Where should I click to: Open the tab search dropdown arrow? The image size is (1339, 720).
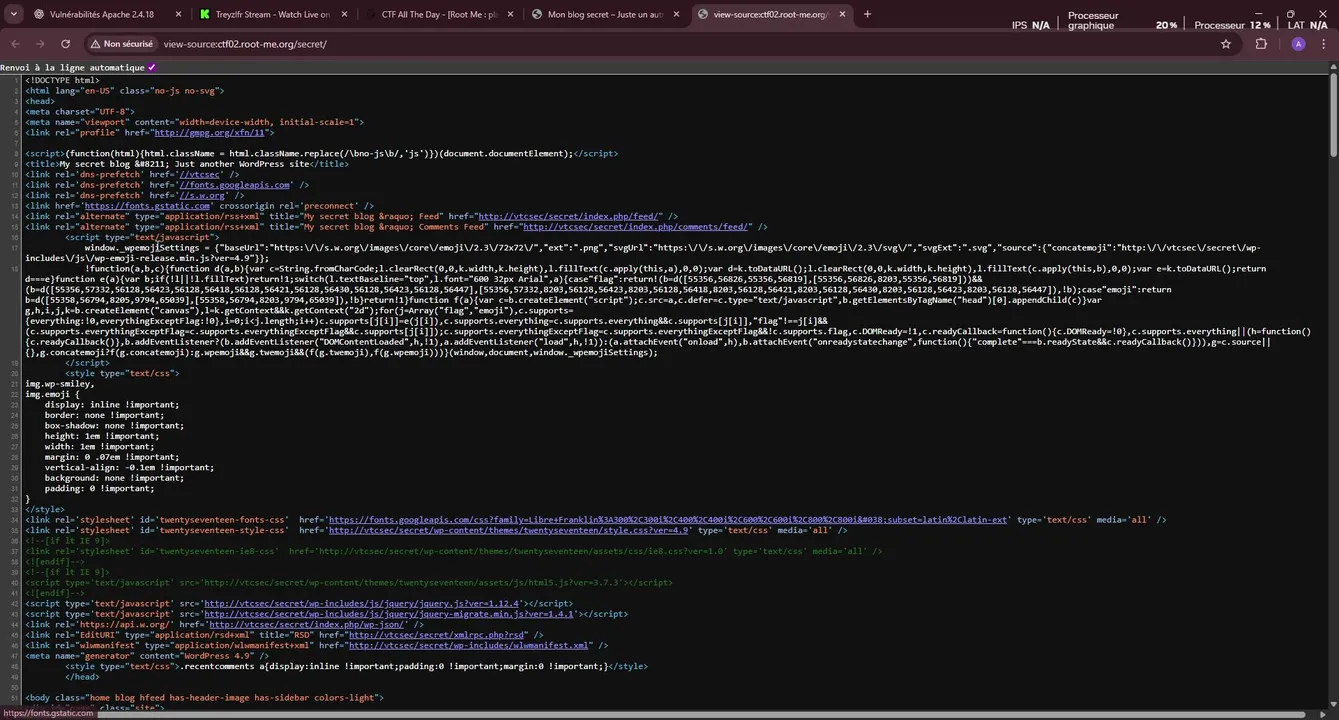pos(16,14)
